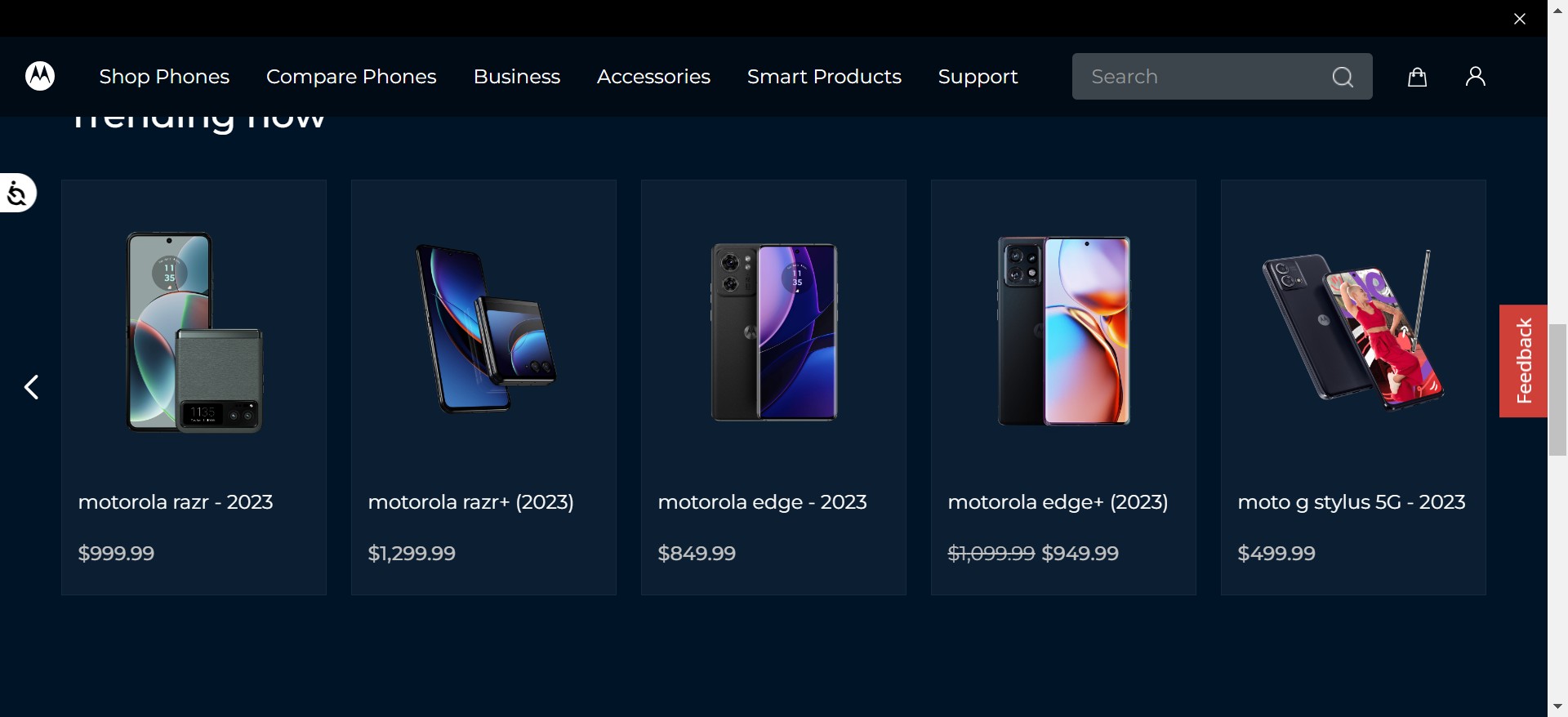Click the Motorola logo icon
Viewport: 1568px width, 717px height.
40,76
